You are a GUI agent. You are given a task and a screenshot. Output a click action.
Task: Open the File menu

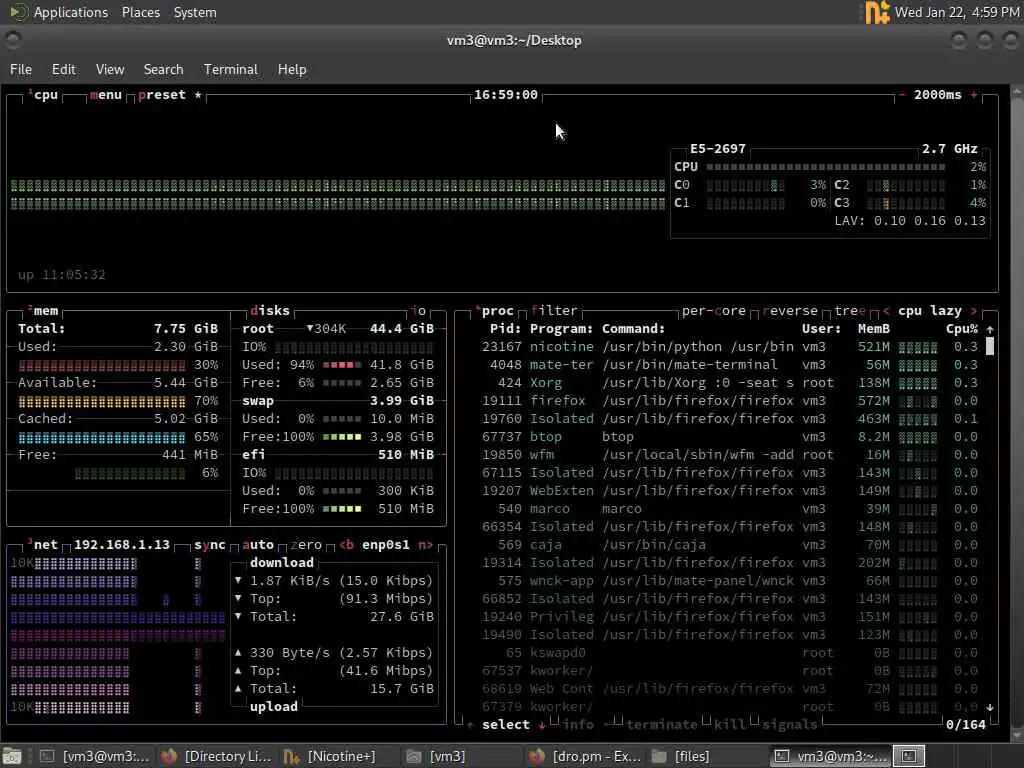(21, 69)
